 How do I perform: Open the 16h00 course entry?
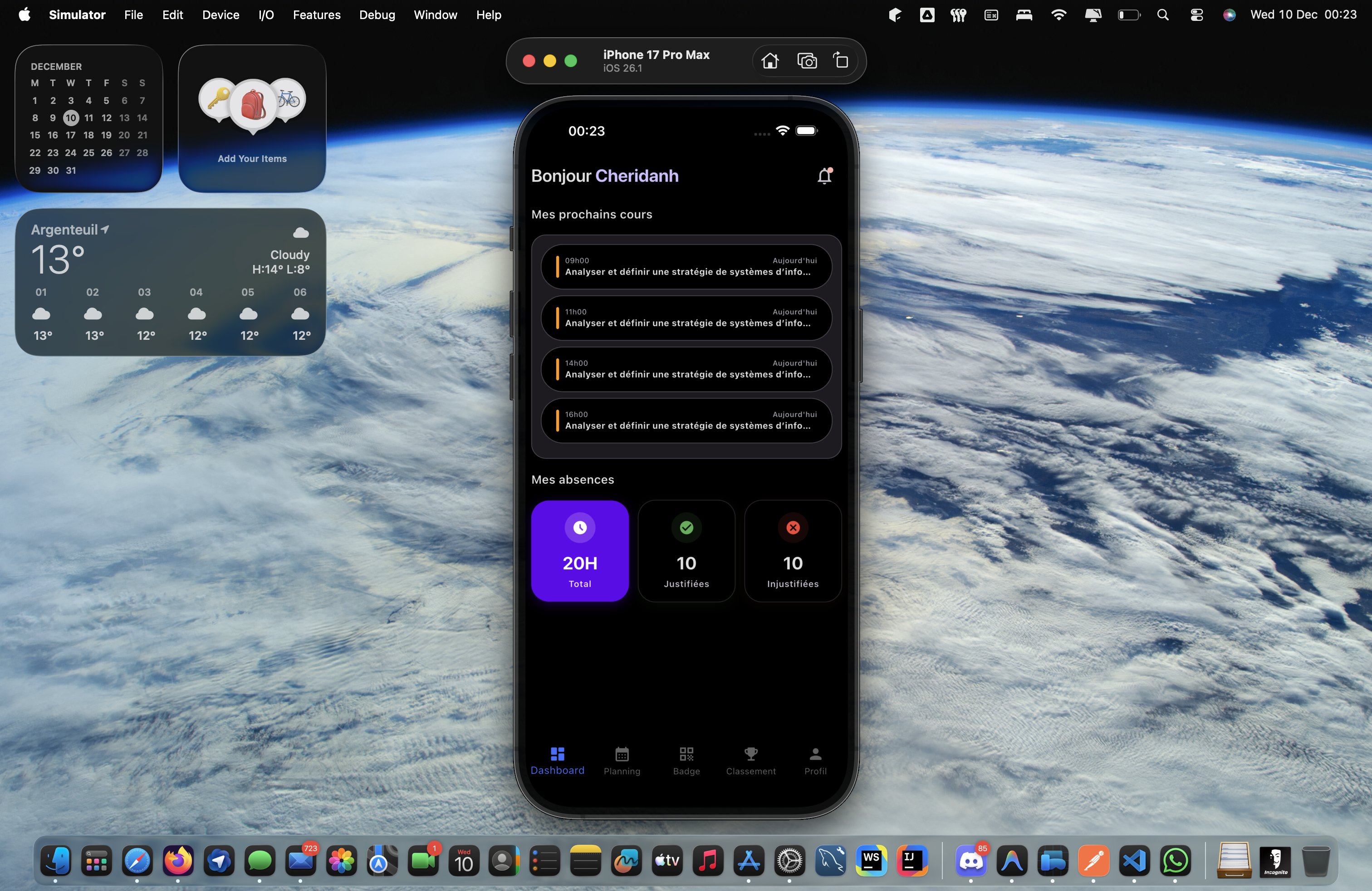pos(686,420)
